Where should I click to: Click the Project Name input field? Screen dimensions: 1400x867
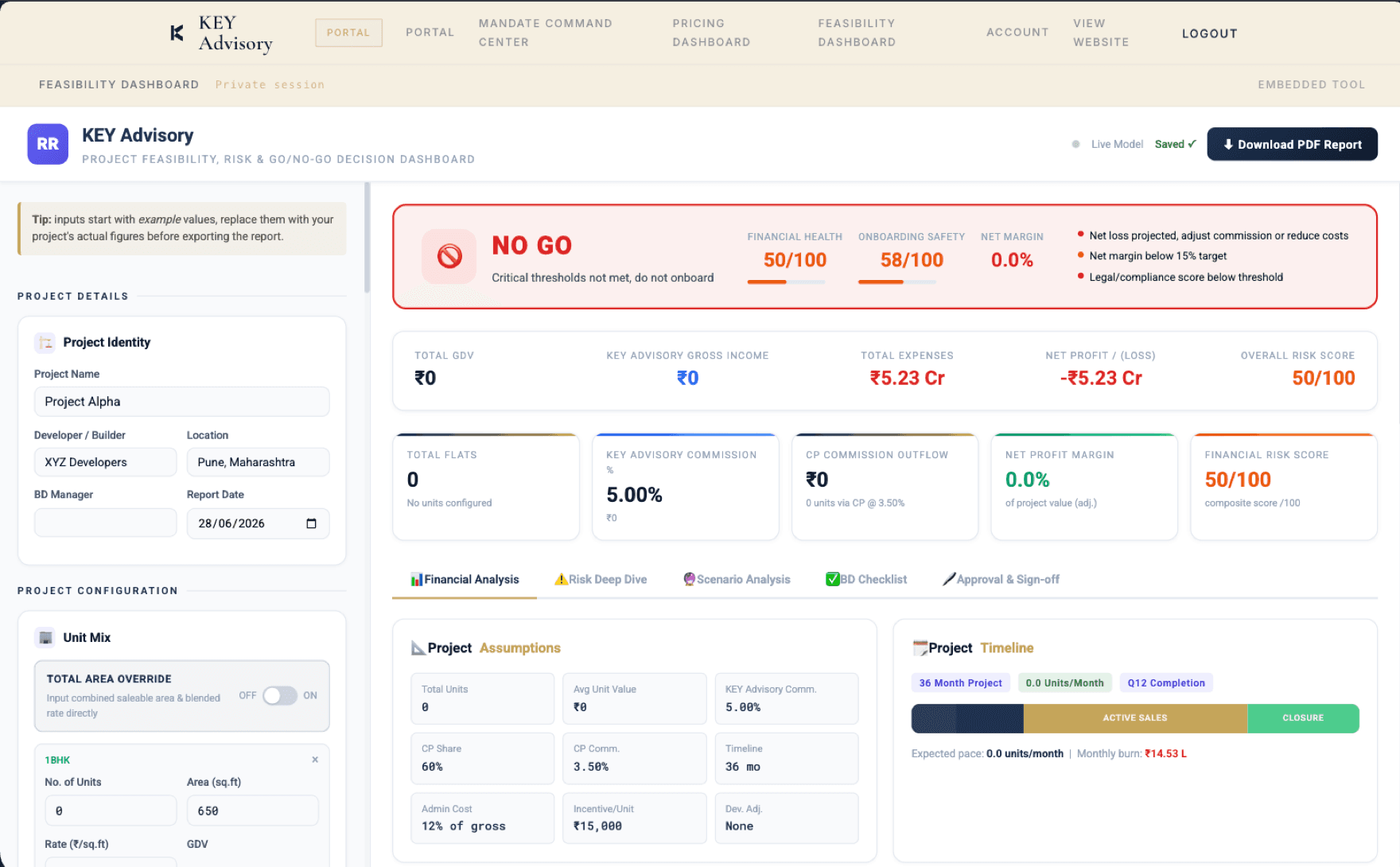tap(181, 402)
